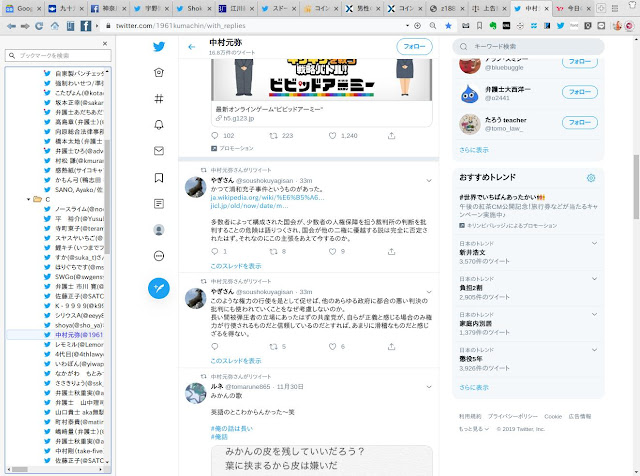This screenshot has height=476, width=640.
Task: Click さらに表示 under recommended trends
Action: [x=474, y=387]
